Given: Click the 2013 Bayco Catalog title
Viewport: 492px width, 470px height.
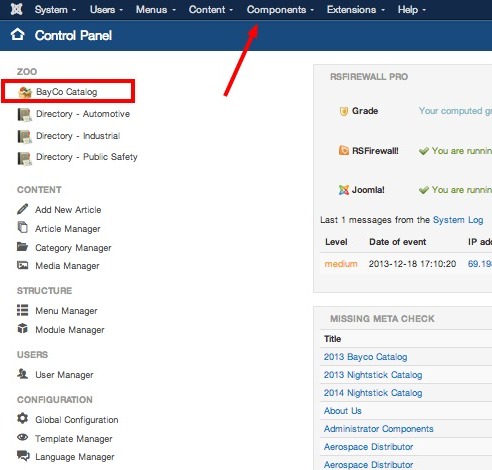Looking at the screenshot, I should pyautogui.click(x=365, y=357).
